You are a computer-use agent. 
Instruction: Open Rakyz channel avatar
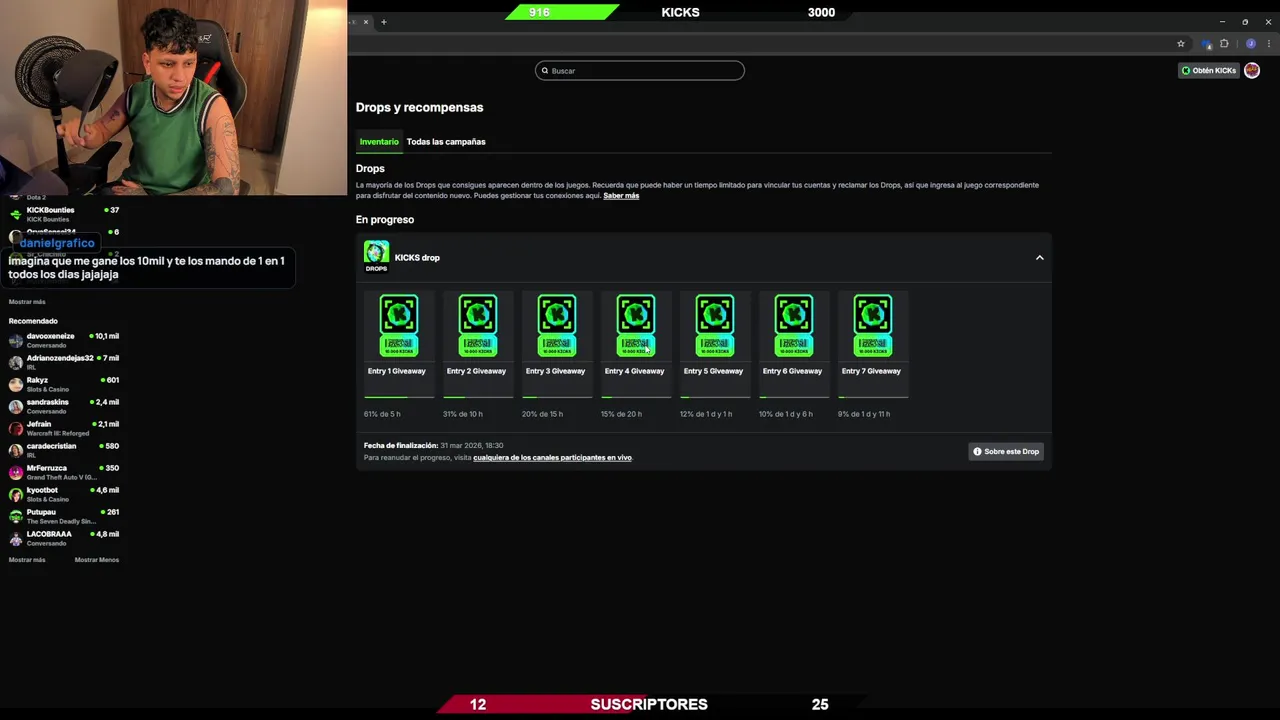coord(16,384)
